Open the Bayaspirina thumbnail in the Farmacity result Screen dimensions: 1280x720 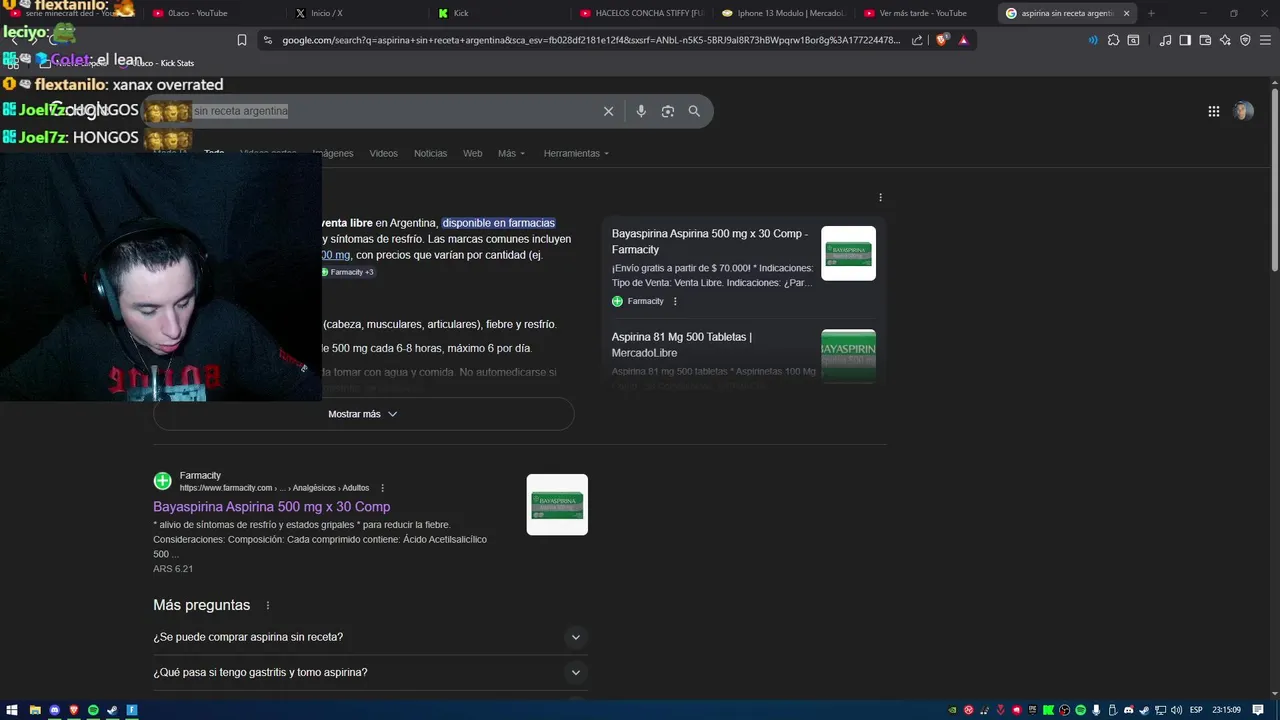click(557, 504)
